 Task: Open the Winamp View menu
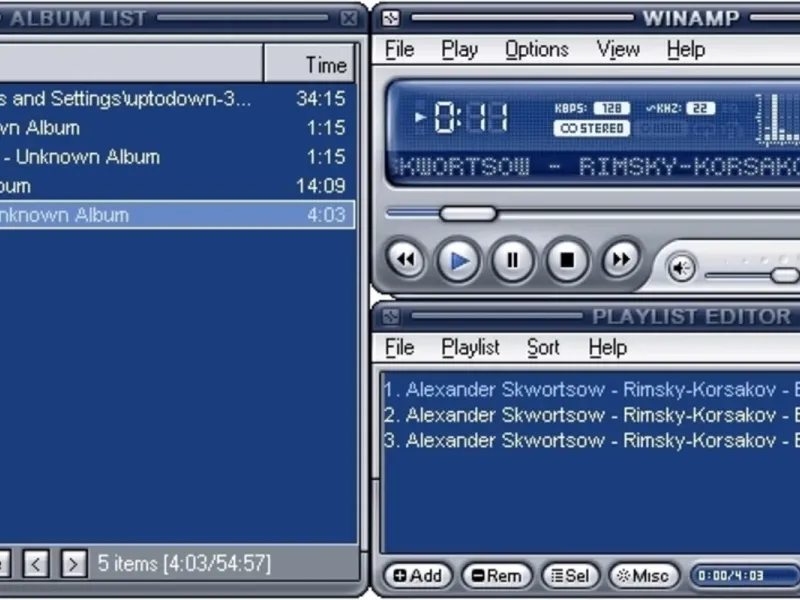(618, 50)
